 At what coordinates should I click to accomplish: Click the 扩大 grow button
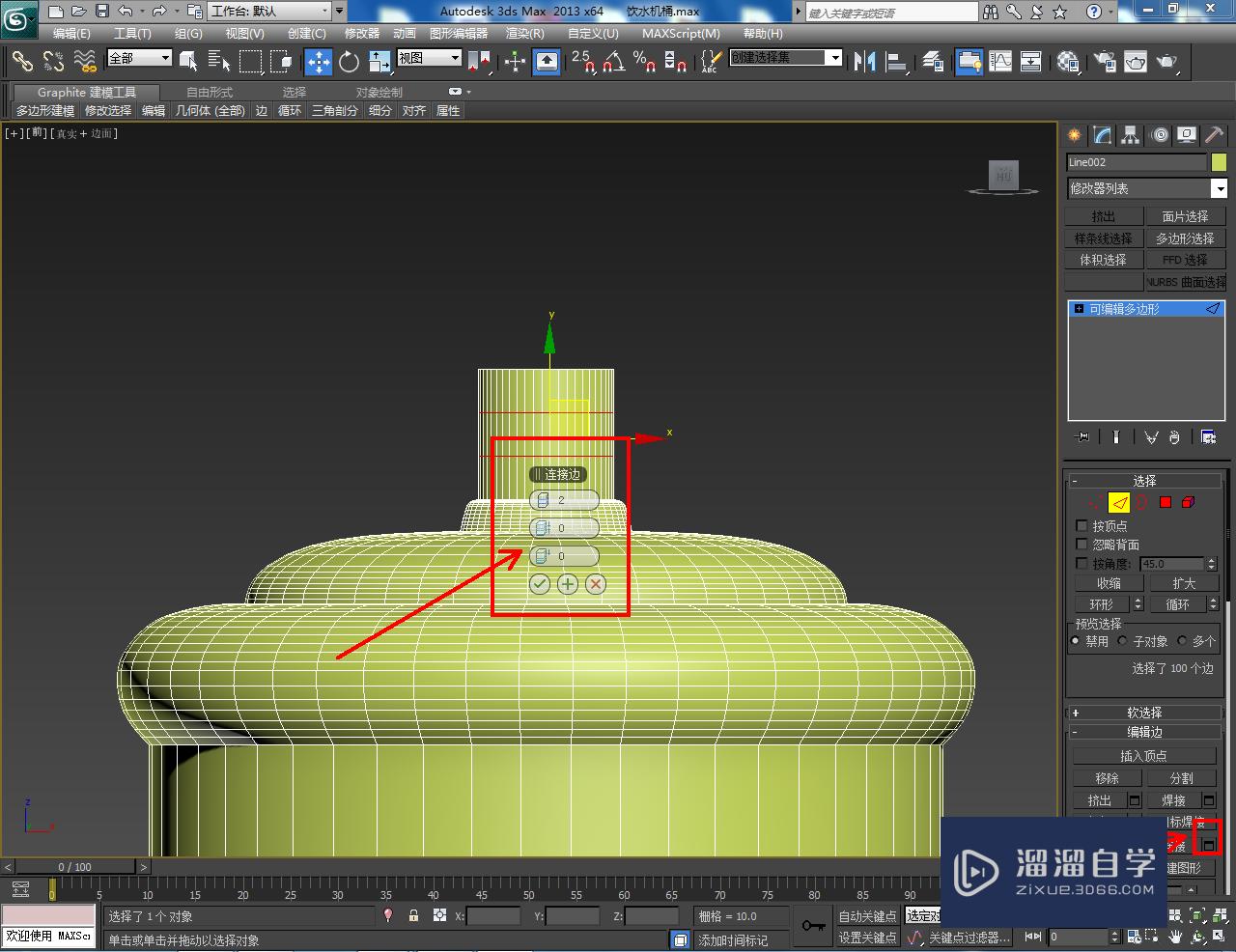point(1184,583)
